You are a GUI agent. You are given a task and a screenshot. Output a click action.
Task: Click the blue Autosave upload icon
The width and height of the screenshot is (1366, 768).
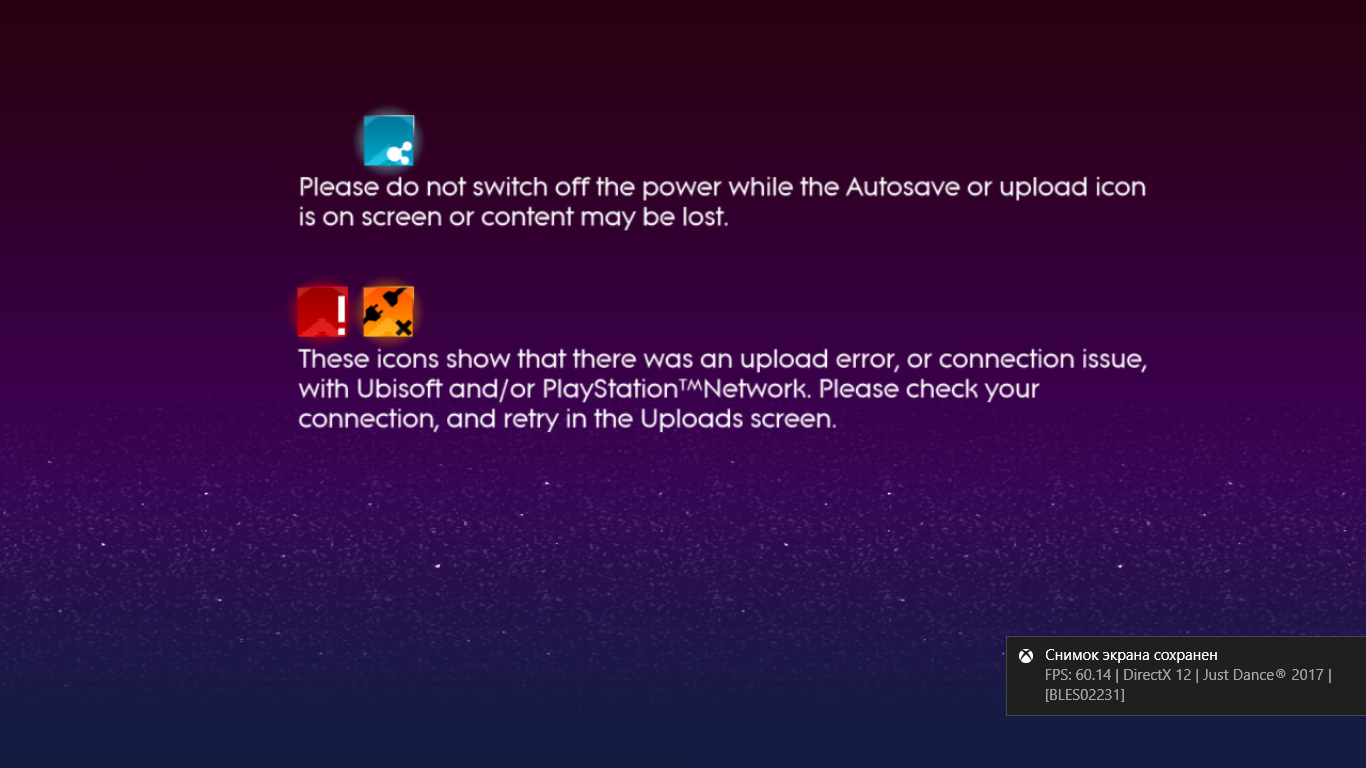coord(389,140)
